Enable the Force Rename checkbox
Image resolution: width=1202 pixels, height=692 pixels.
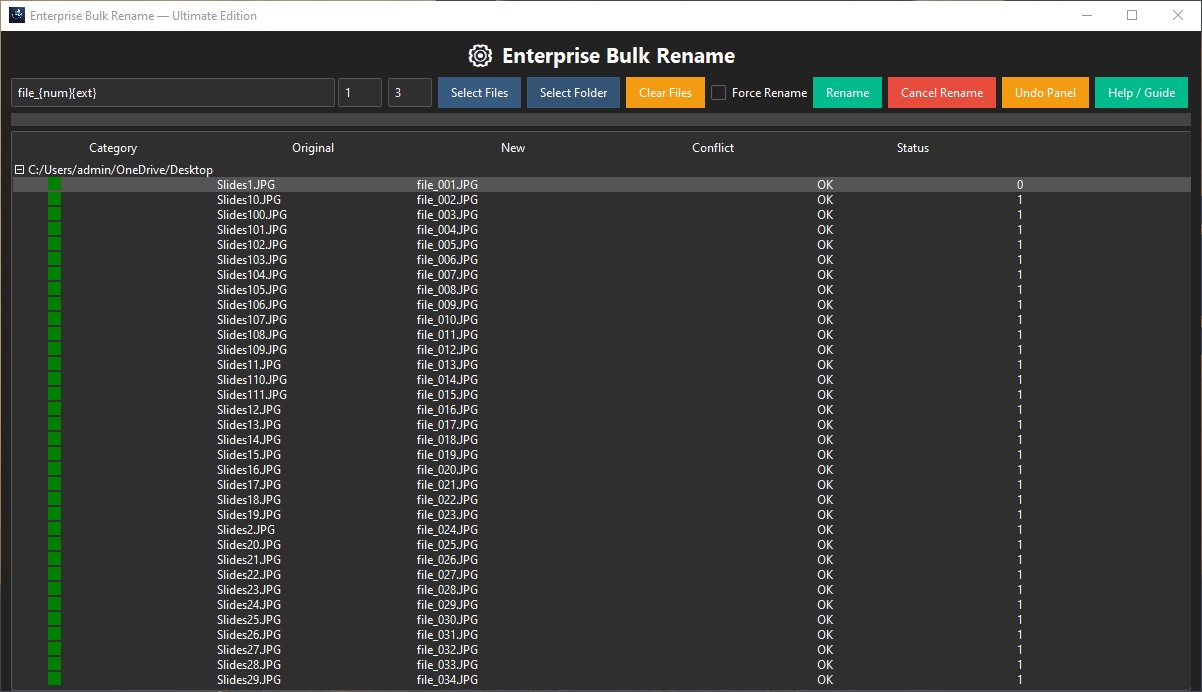coord(718,92)
